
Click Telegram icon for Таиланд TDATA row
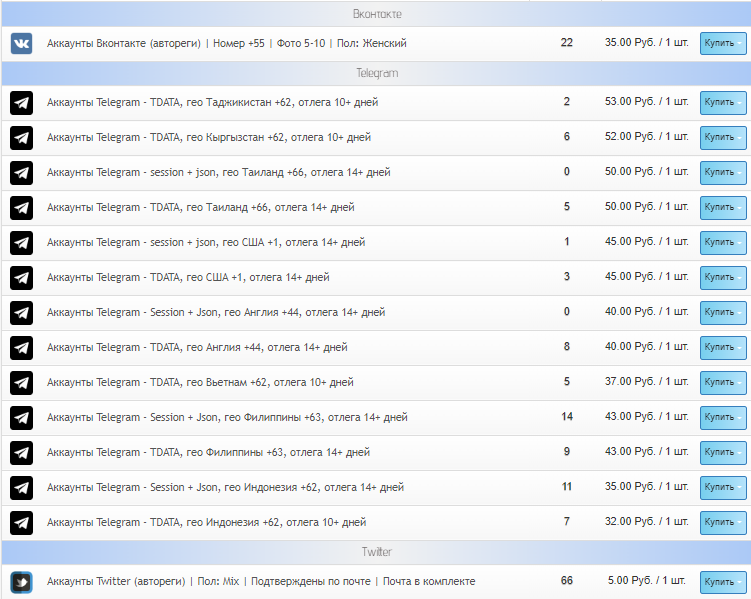(x=22, y=207)
